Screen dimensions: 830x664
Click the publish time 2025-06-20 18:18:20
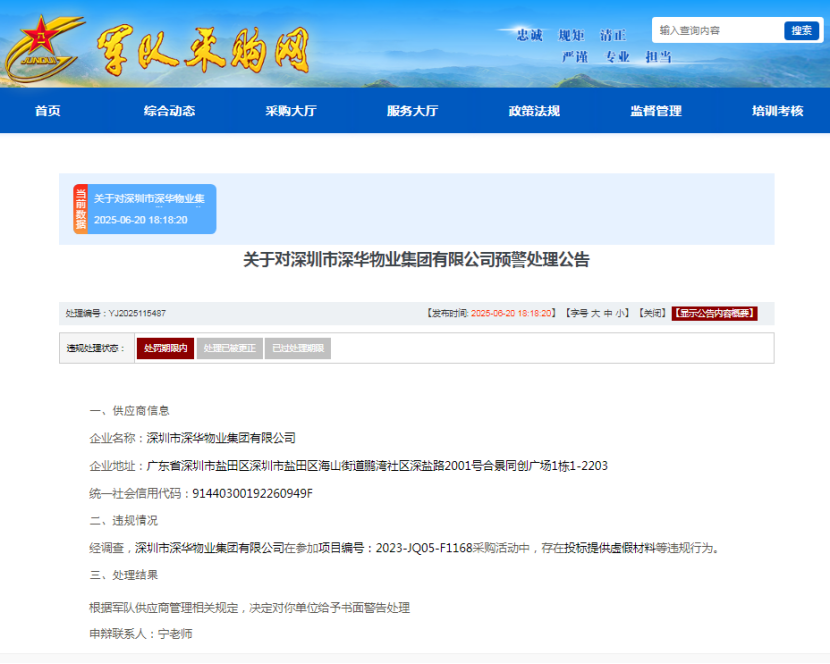tap(511, 313)
